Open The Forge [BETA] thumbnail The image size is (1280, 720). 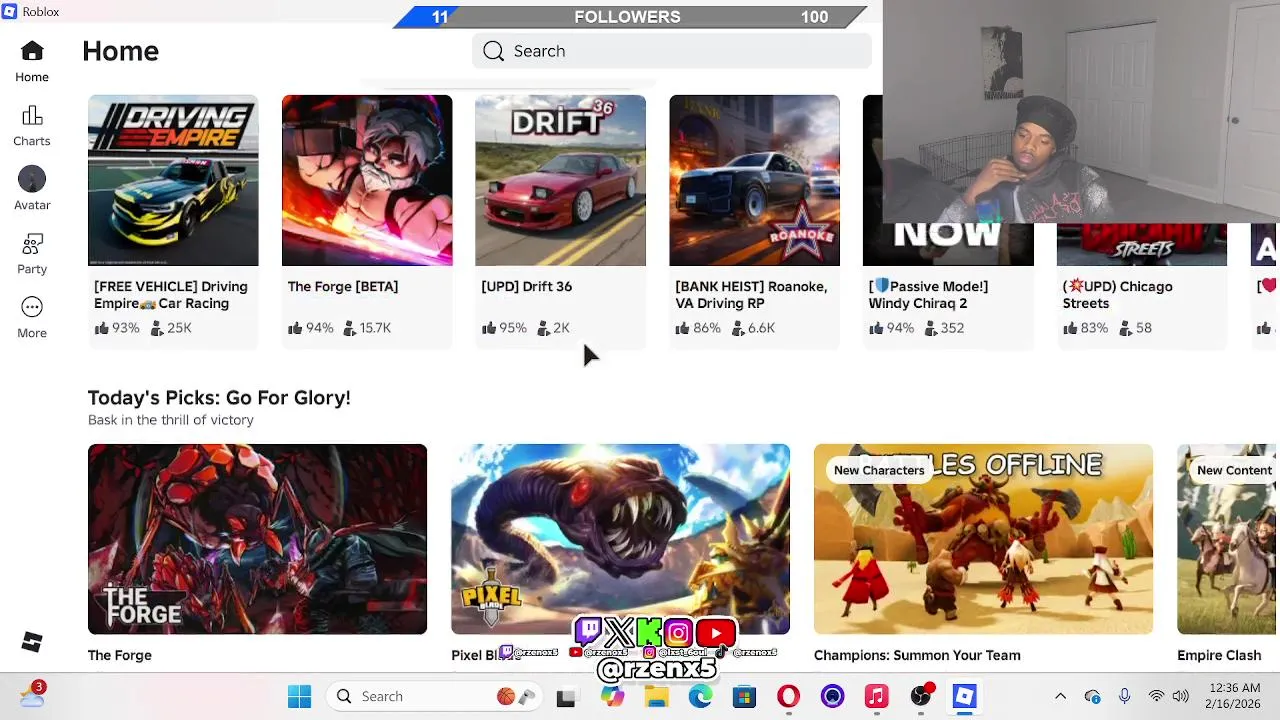pyautogui.click(x=367, y=181)
